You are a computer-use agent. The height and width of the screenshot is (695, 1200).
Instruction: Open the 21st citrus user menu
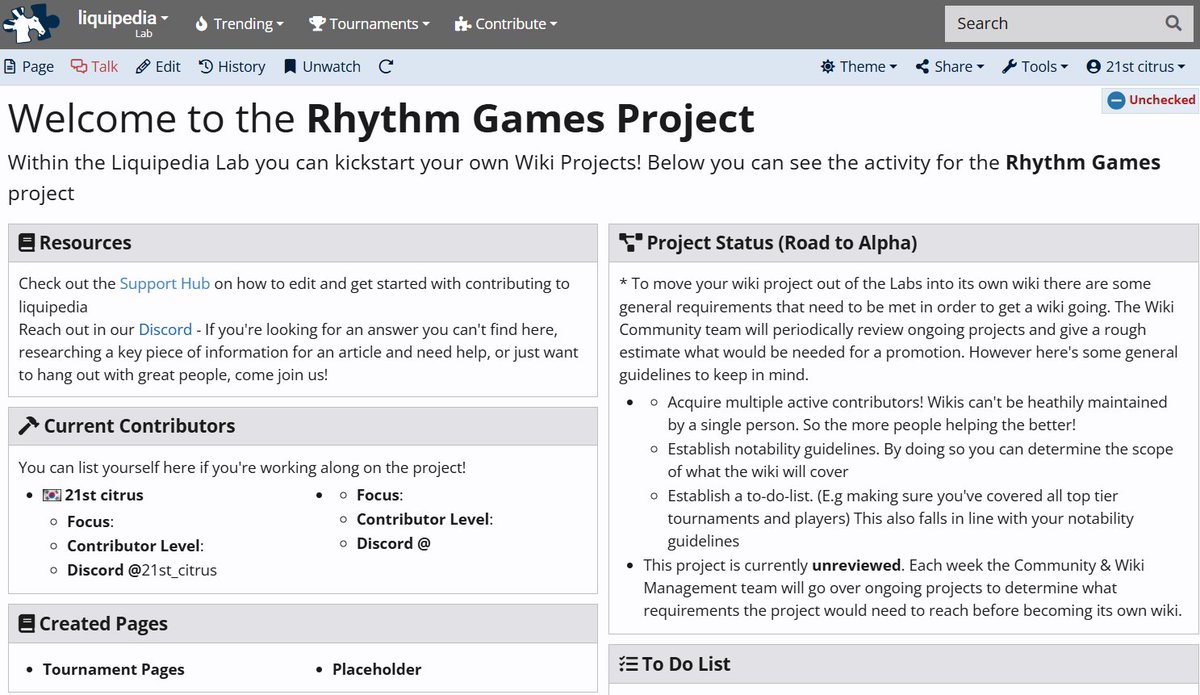point(1136,66)
